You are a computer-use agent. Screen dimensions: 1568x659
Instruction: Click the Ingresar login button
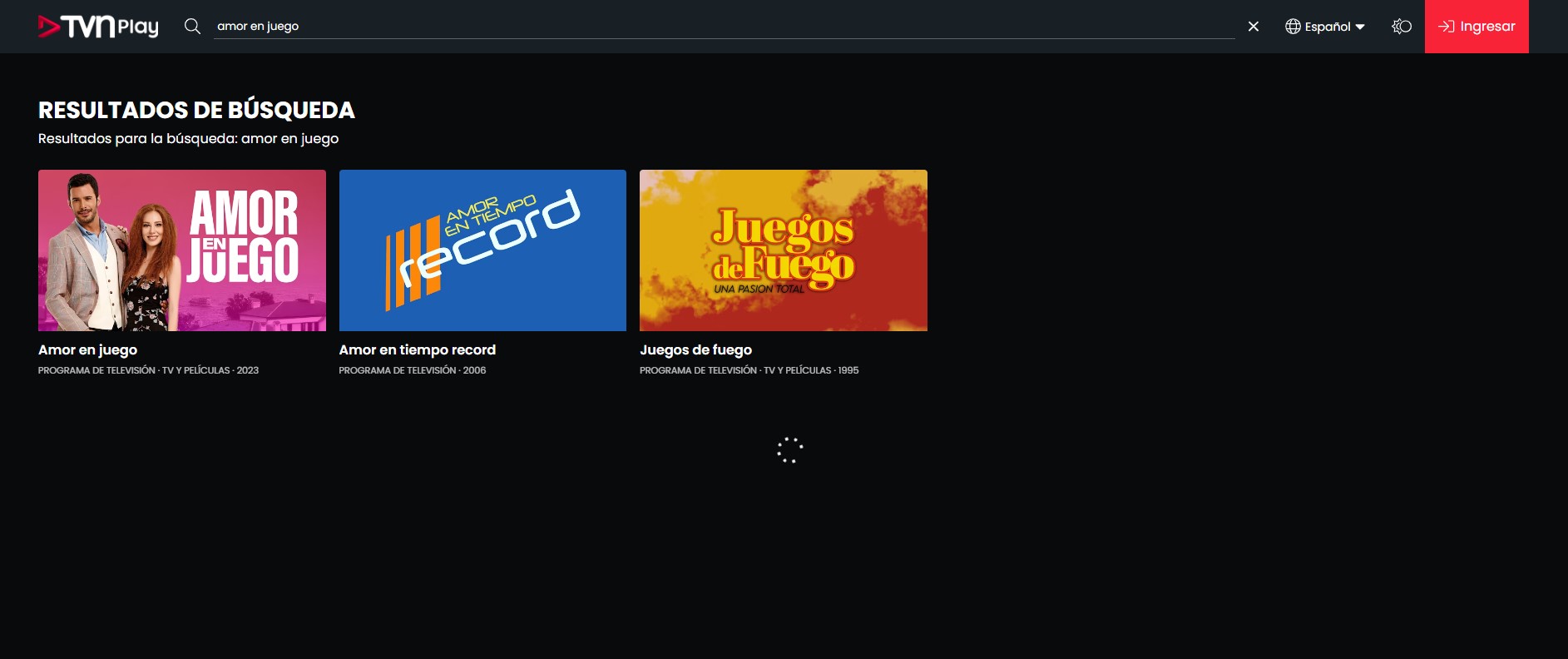1476,27
